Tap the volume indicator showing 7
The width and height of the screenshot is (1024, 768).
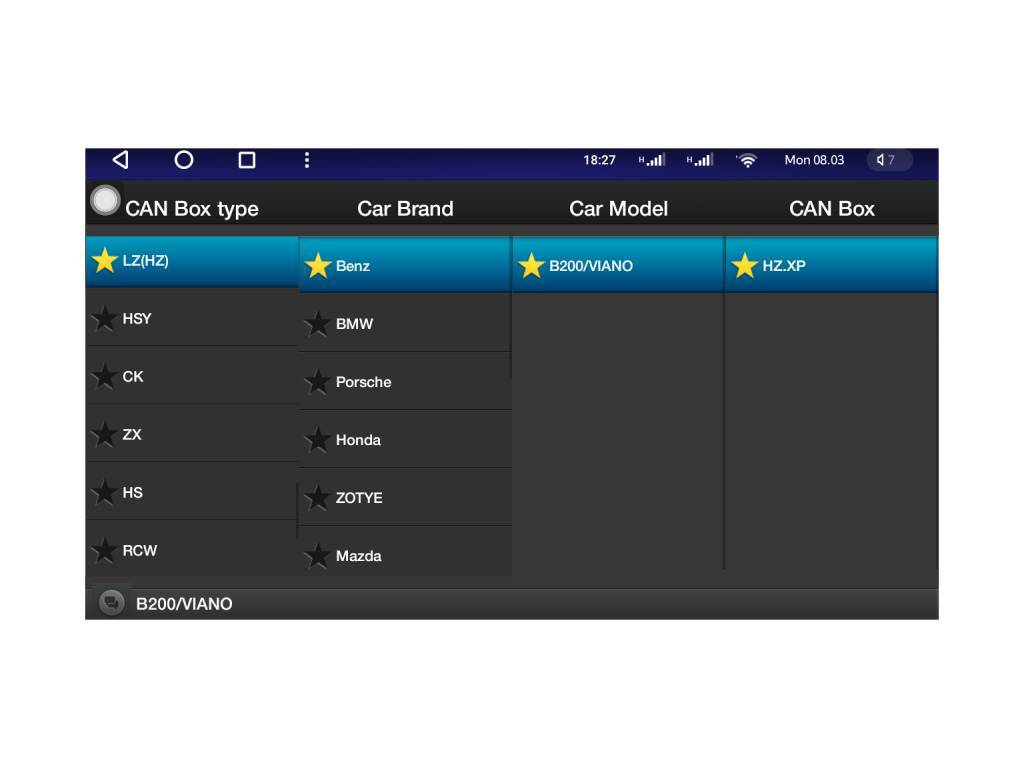(x=889, y=160)
